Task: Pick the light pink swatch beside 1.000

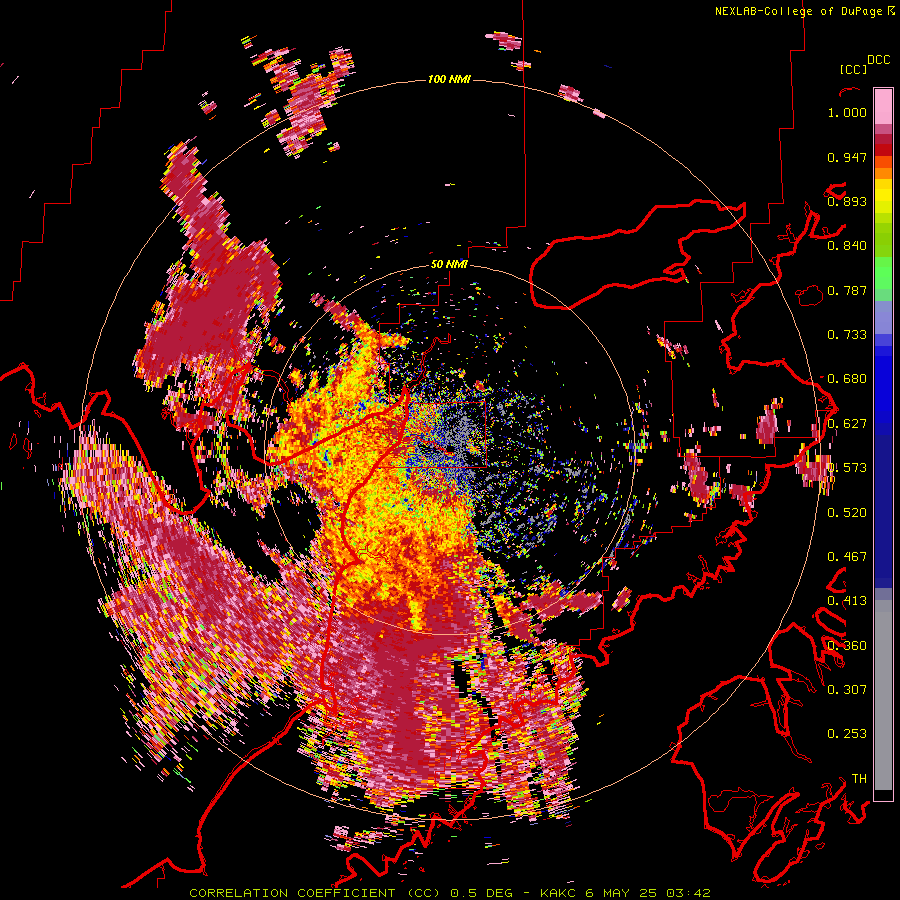Action: (x=883, y=107)
